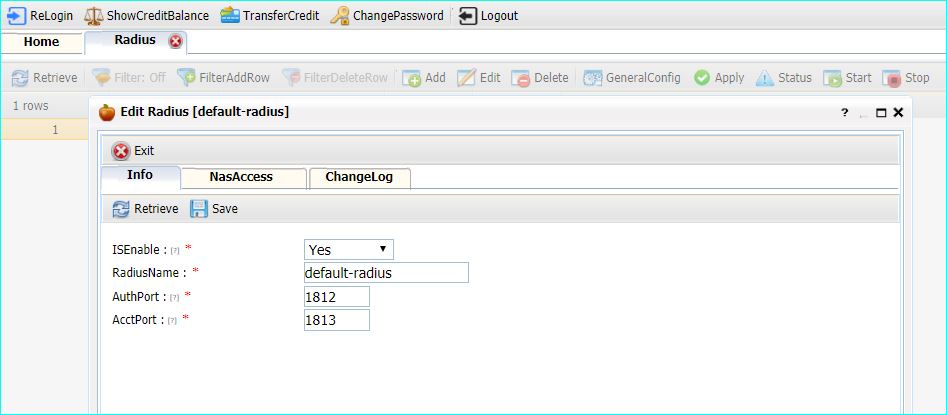Viewport: 947px width, 415px height.
Task: Open the ChangeLog tab
Action: pos(359,177)
